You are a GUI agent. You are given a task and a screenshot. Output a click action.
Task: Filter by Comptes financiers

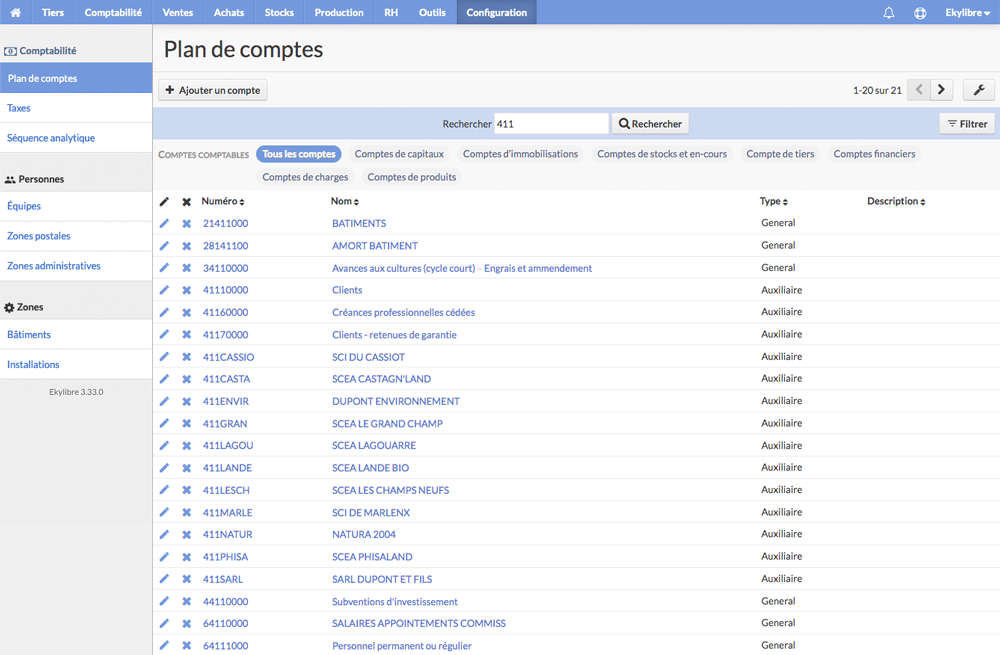point(874,154)
